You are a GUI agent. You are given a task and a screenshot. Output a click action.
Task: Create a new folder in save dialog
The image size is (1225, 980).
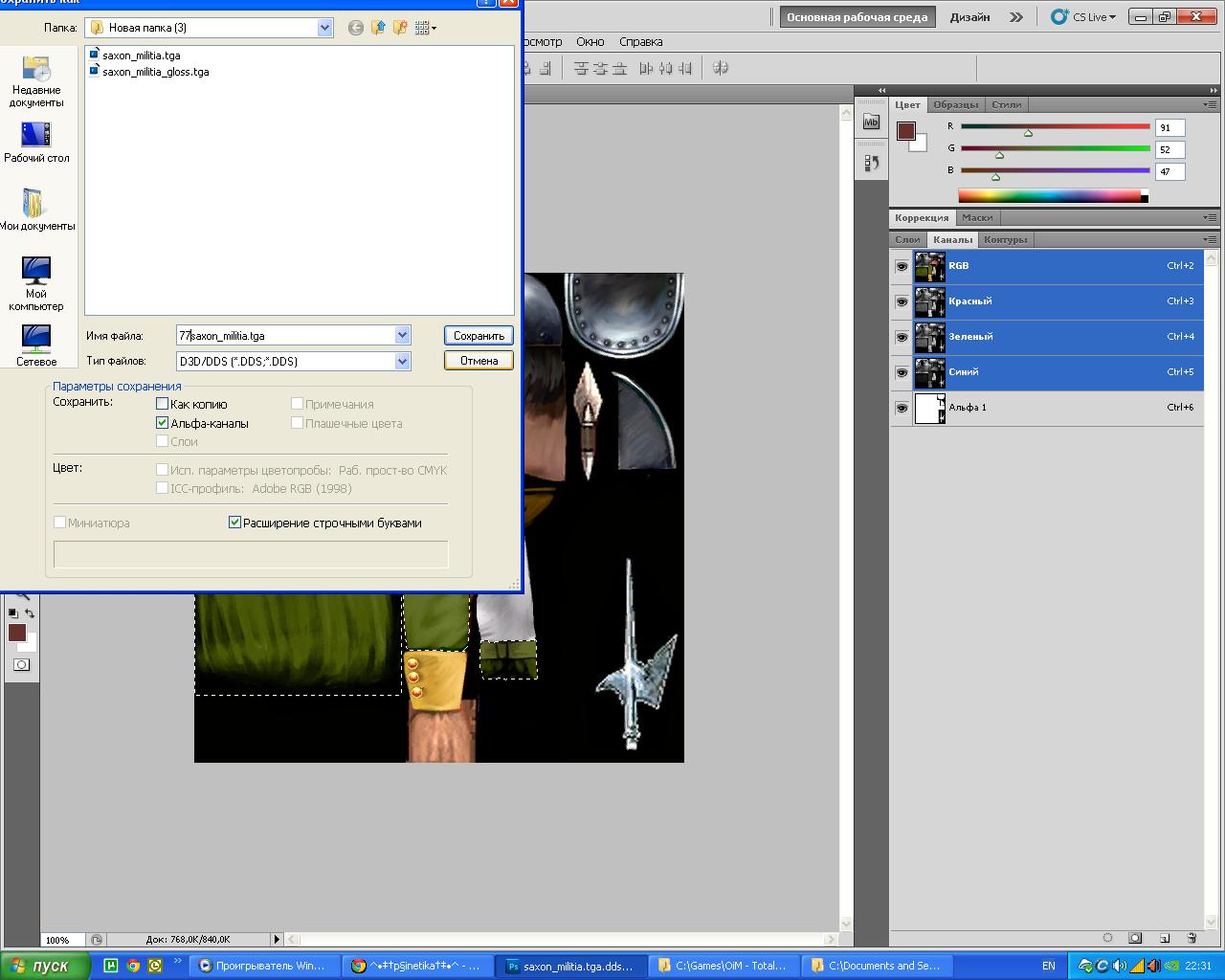pos(400,28)
